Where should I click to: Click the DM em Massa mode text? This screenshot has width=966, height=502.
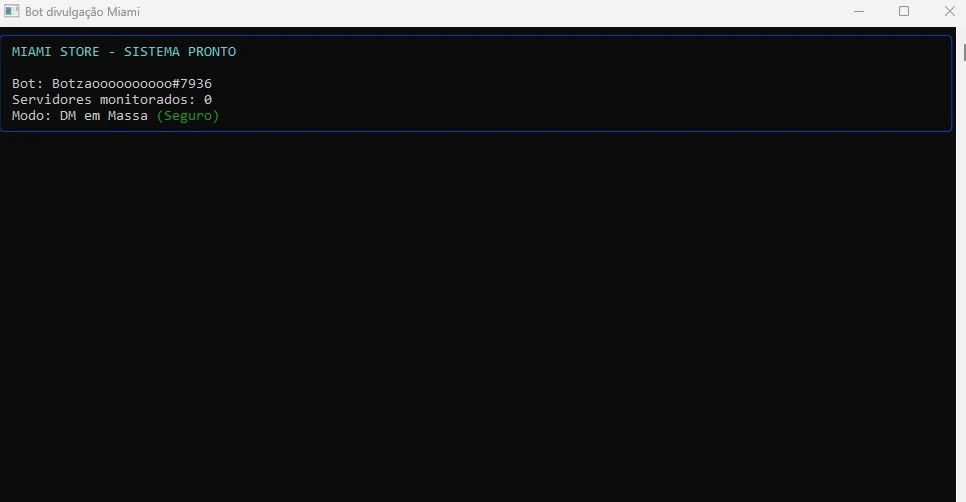click(x=104, y=116)
